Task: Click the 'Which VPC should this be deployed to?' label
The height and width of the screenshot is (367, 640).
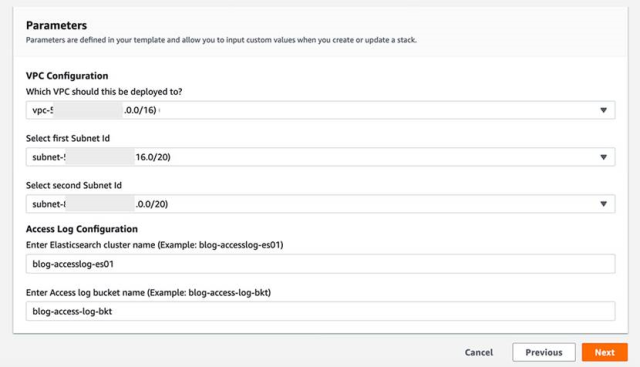Action: 104,92
